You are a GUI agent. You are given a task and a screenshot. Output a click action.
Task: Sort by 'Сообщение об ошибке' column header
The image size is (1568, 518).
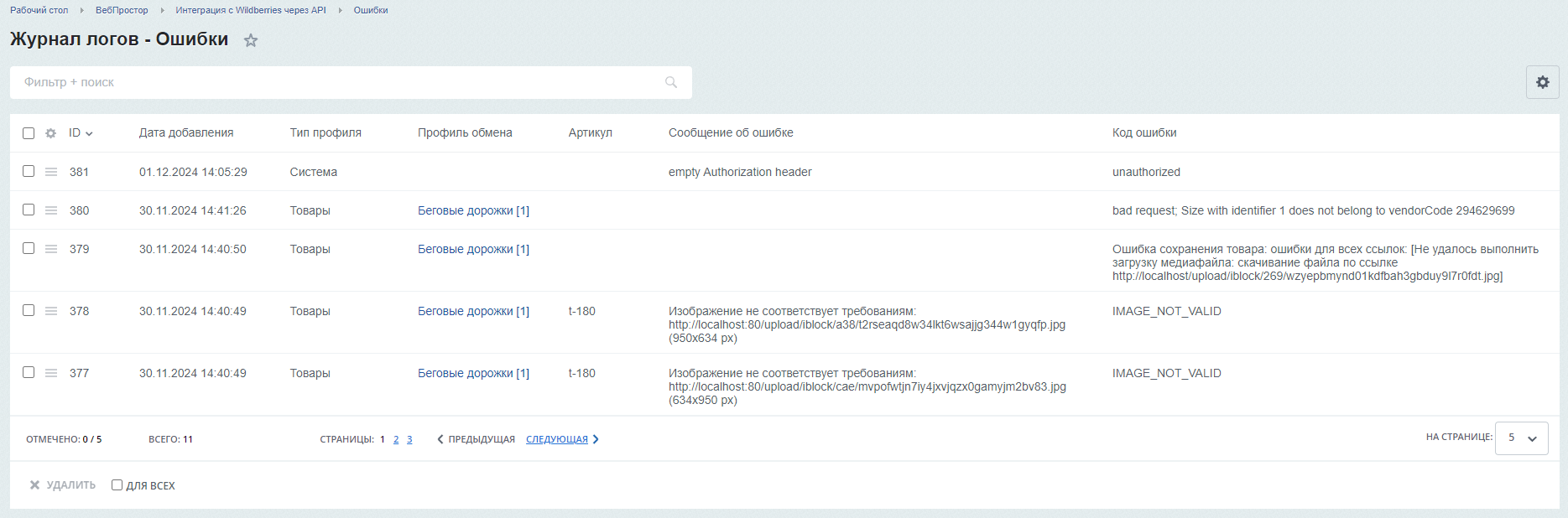pyautogui.click(x=731, y=132)
